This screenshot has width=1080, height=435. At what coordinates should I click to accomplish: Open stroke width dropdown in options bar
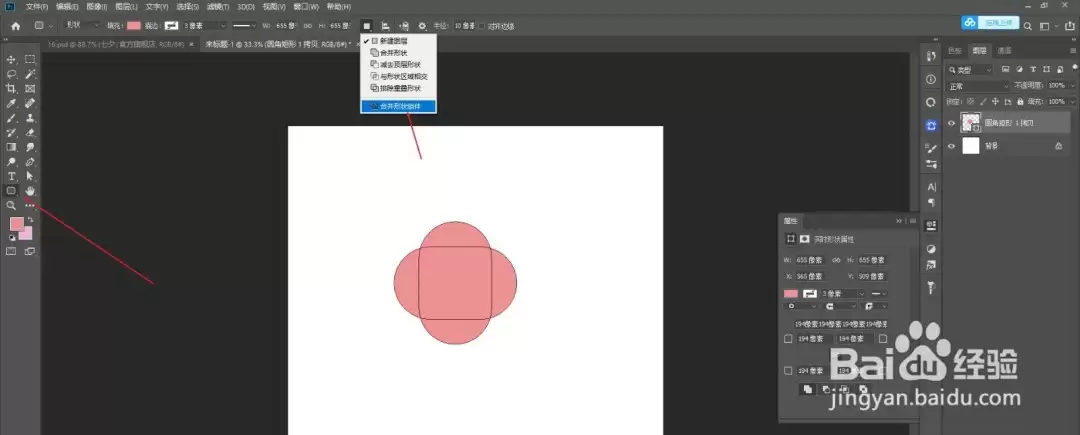click(223, 26)
